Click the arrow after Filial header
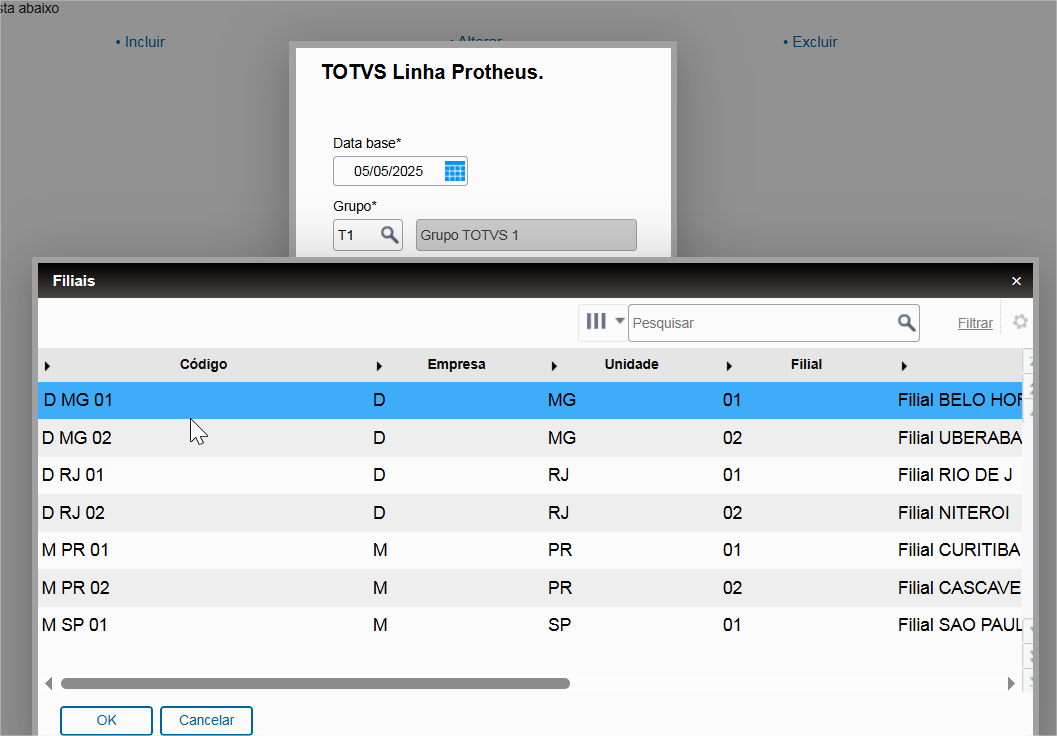The width and height of the screenshot is (1057, 736). coord(904,366)
